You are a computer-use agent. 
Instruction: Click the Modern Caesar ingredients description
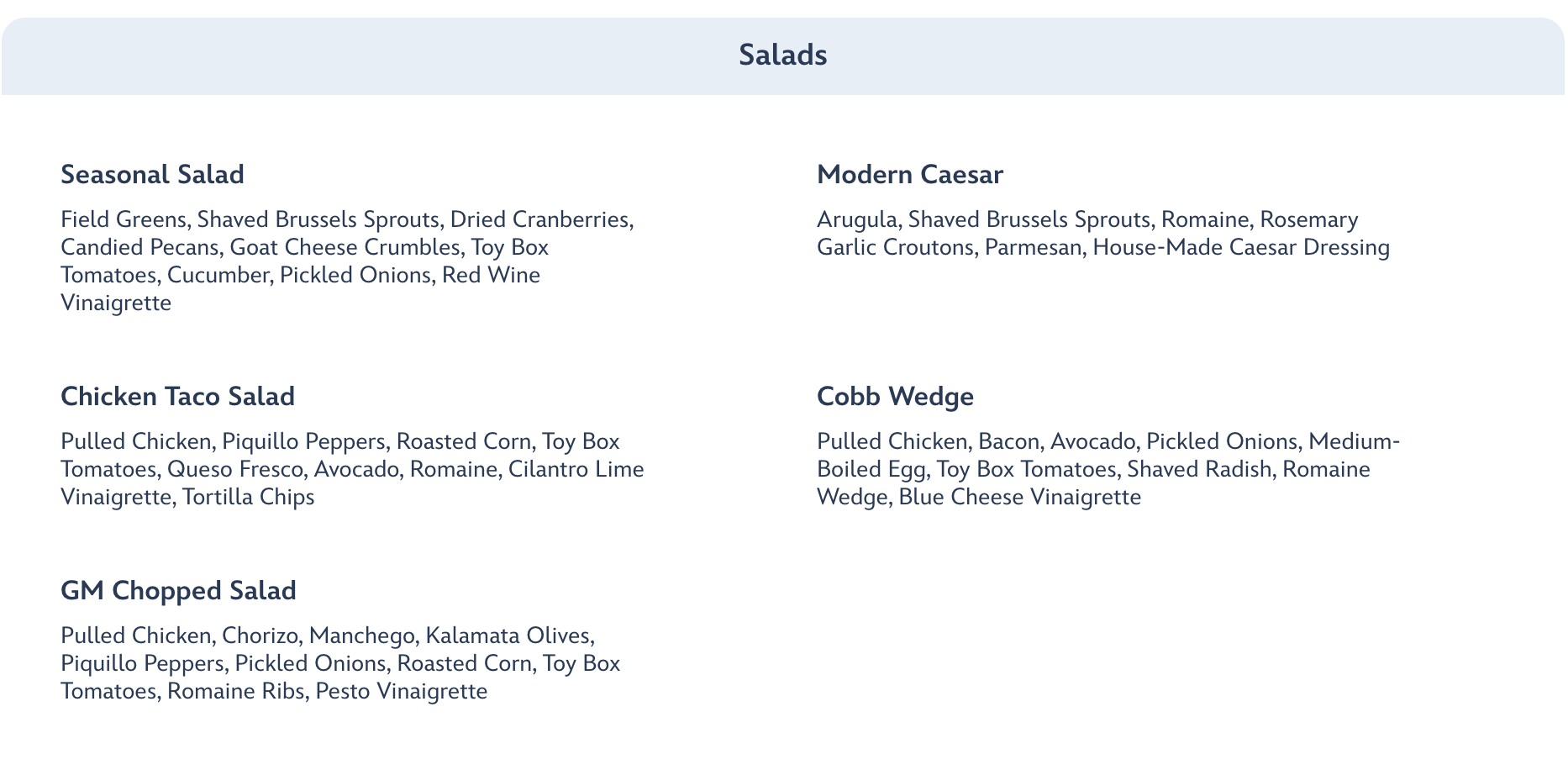click(x=1103, y=233)
